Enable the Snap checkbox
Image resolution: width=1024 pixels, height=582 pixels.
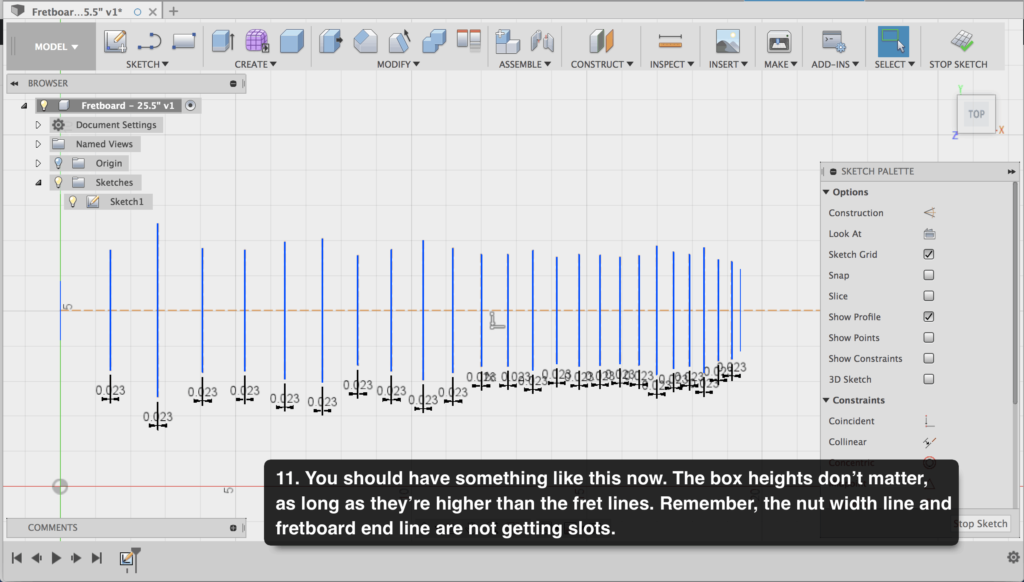[929, 275]
